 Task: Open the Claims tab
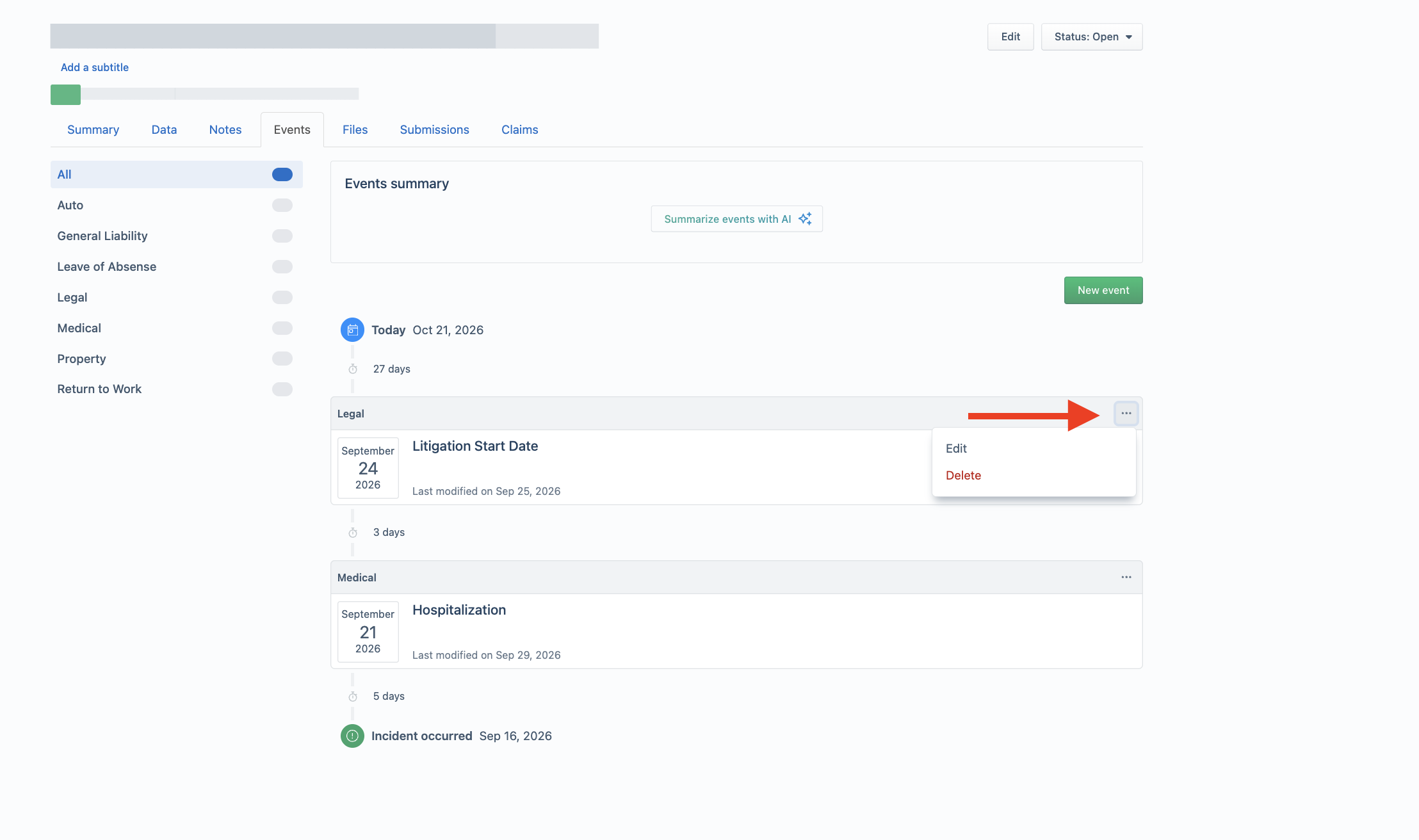pyautogui.click(x=519, y=130)
